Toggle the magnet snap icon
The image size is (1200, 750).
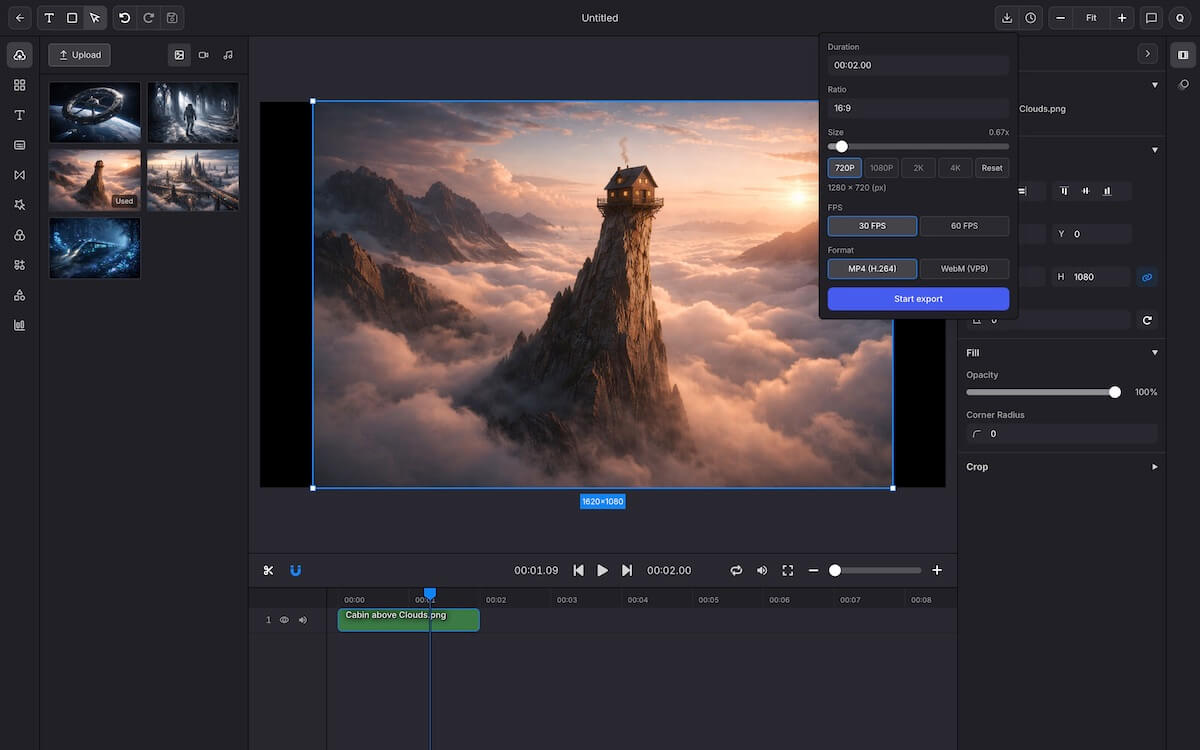(295, 570)
